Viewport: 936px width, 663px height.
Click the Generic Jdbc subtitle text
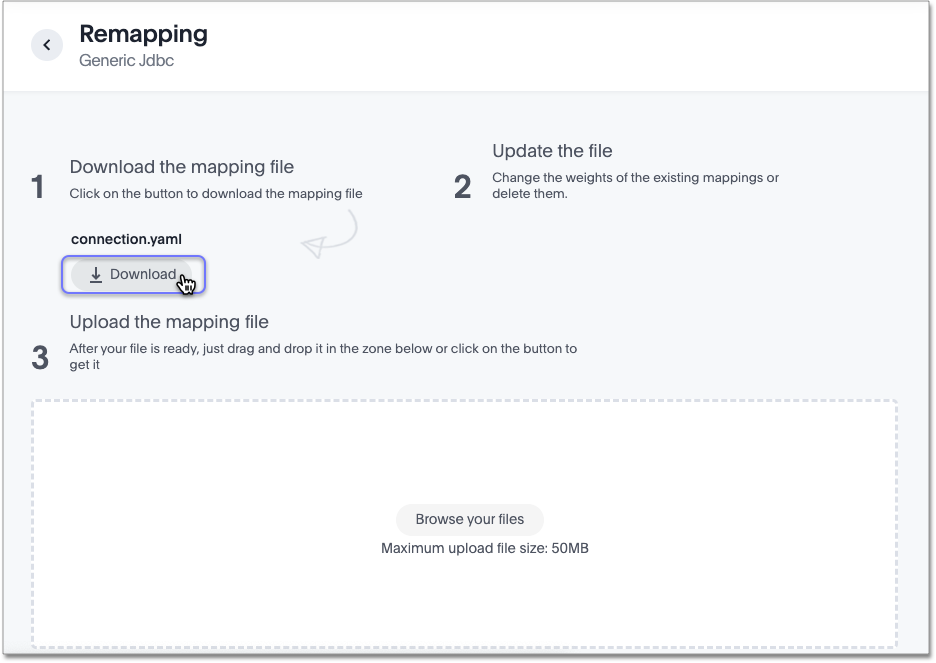click(x=126, y=60)
